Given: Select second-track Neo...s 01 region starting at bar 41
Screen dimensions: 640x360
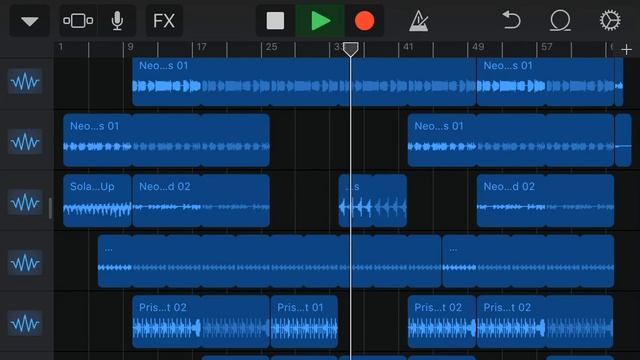Looking at the screenshot, I should coord(511,140).
